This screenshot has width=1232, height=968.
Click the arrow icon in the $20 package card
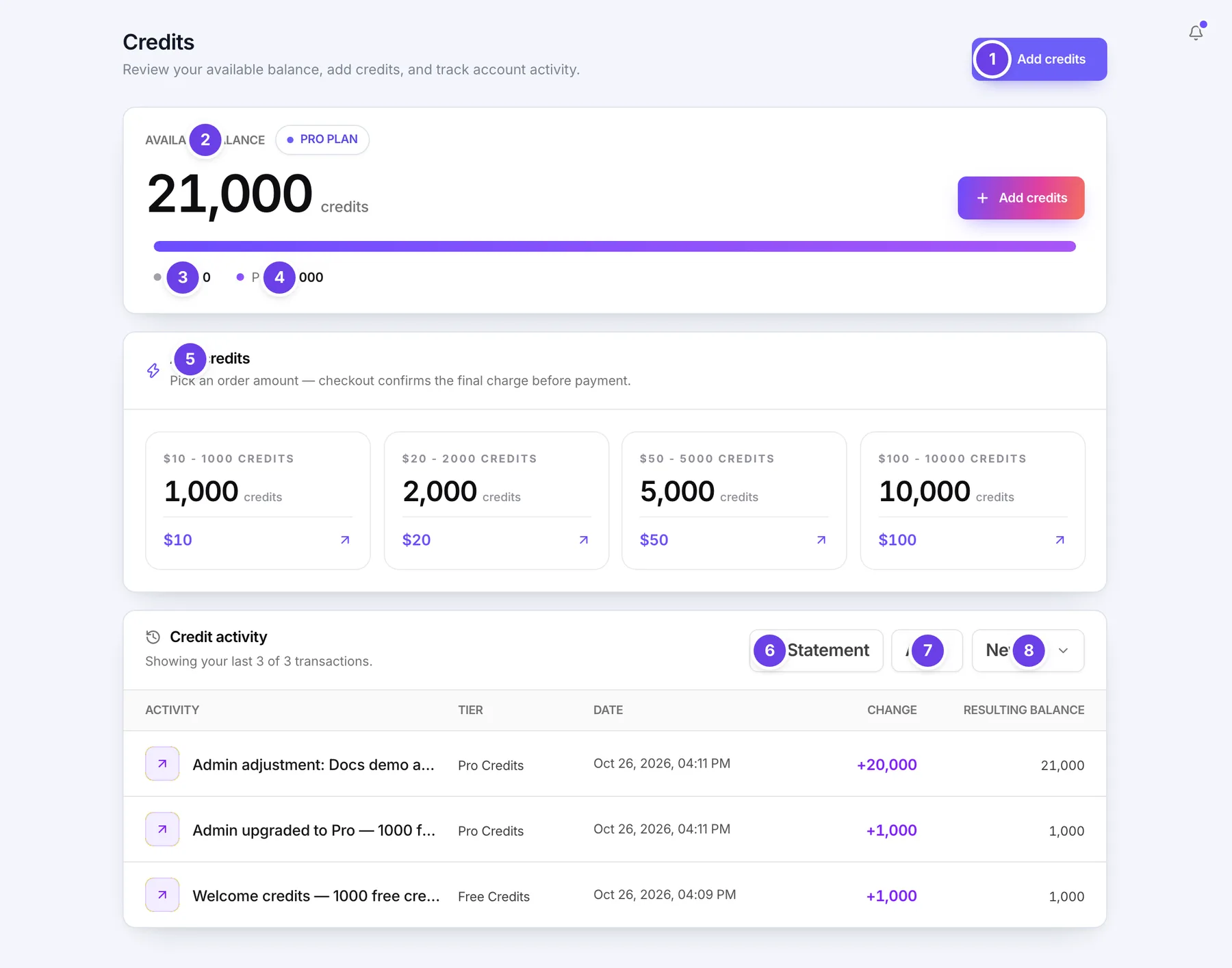[x=584, y=540]
